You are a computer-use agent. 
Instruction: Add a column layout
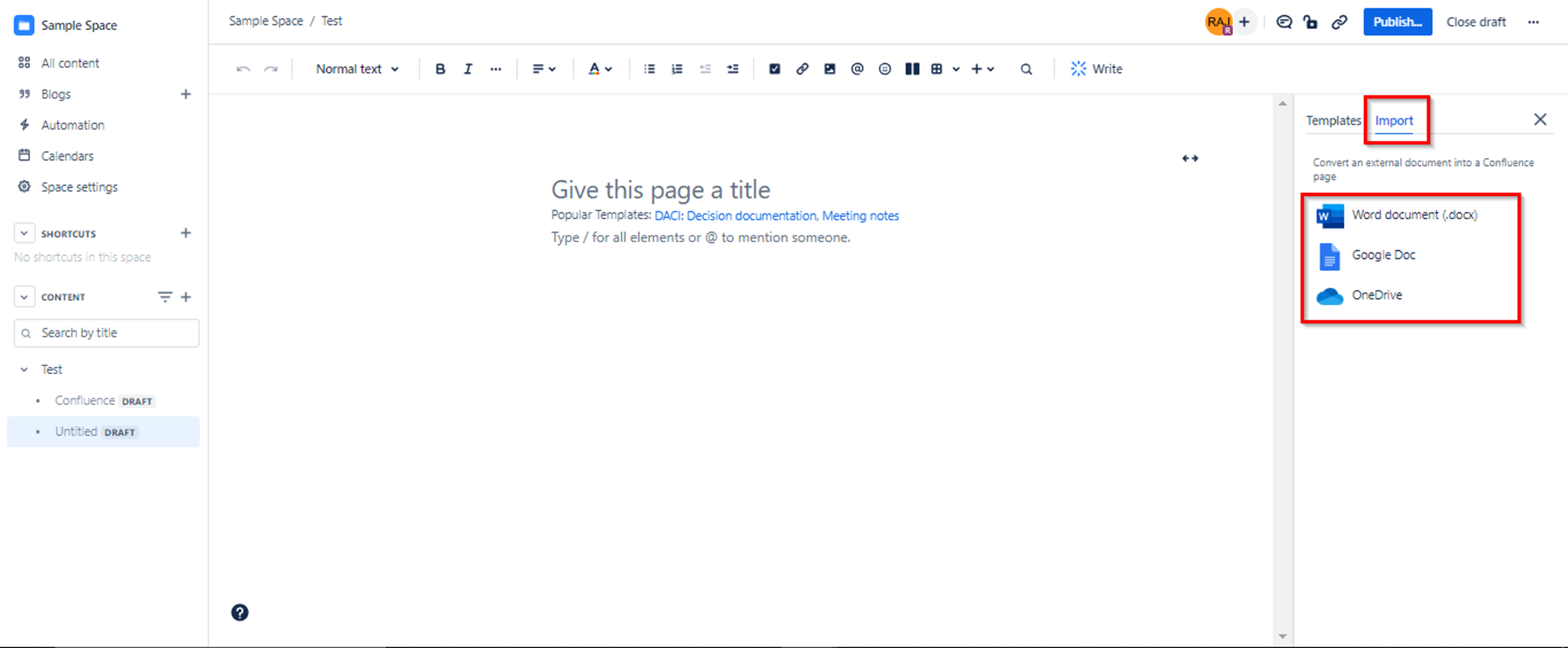912,69
